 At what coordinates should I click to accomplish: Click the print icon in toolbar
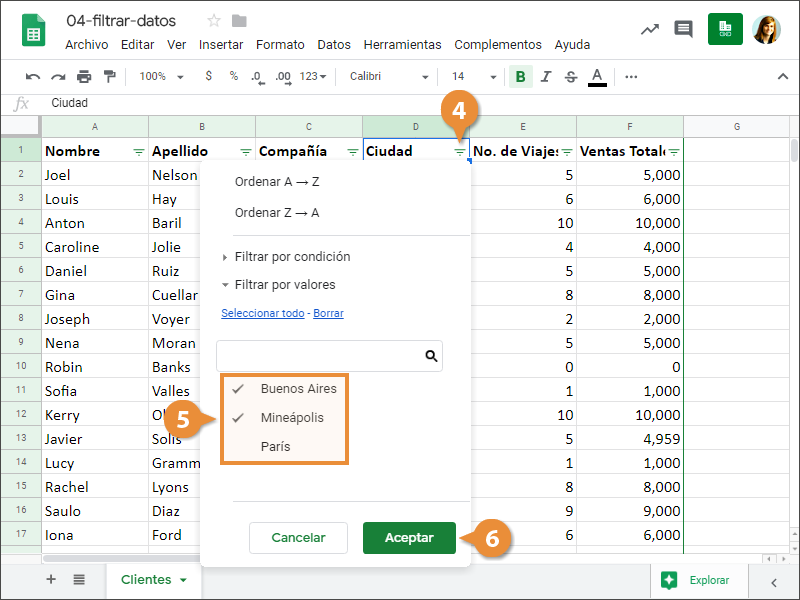click(84, 77)
